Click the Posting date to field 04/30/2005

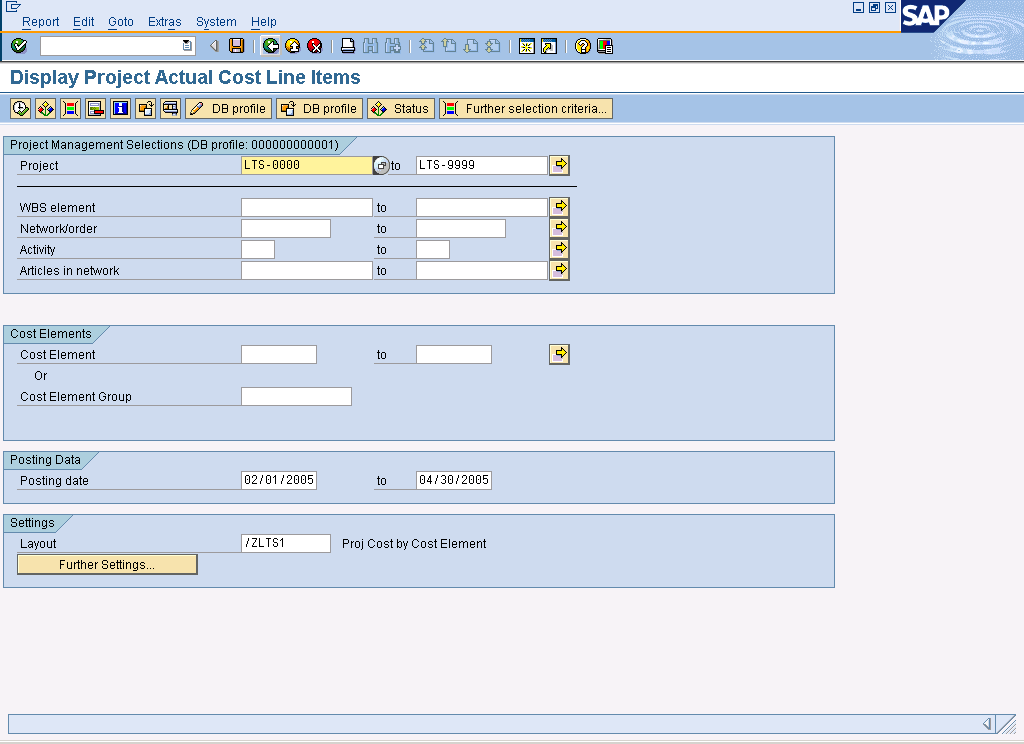point(454,480)
